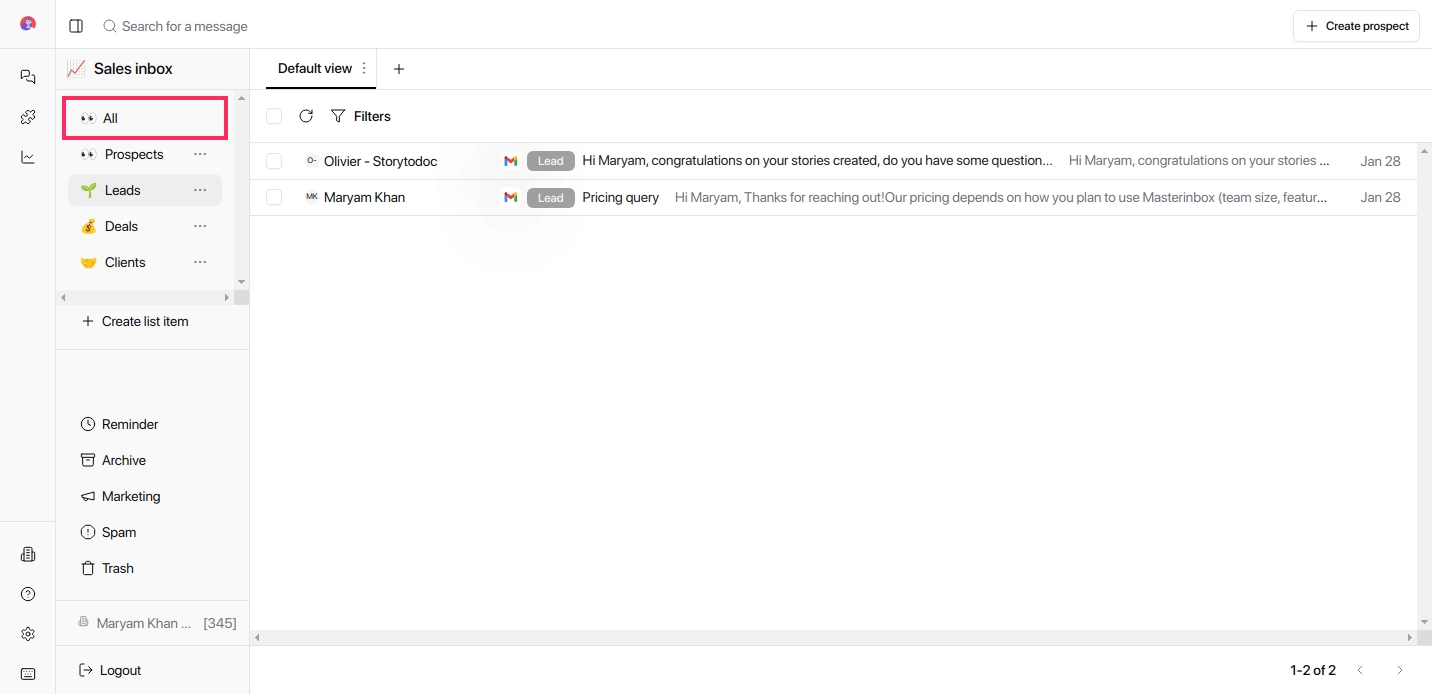
Task: Open the Default view options menu
Action: pos(362,68)
